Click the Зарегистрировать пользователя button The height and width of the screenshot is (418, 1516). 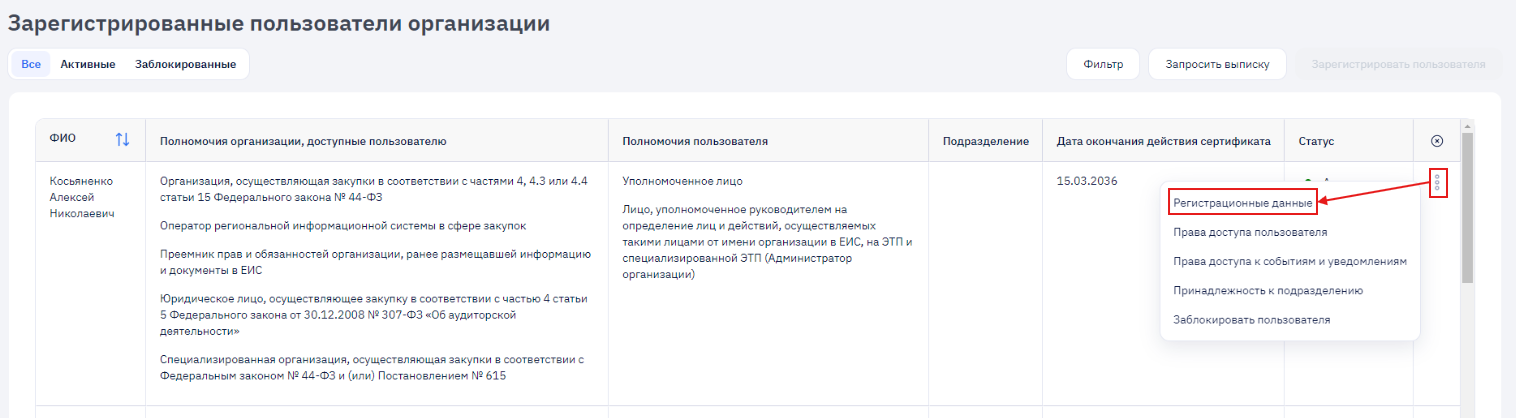pos(1398,64)
